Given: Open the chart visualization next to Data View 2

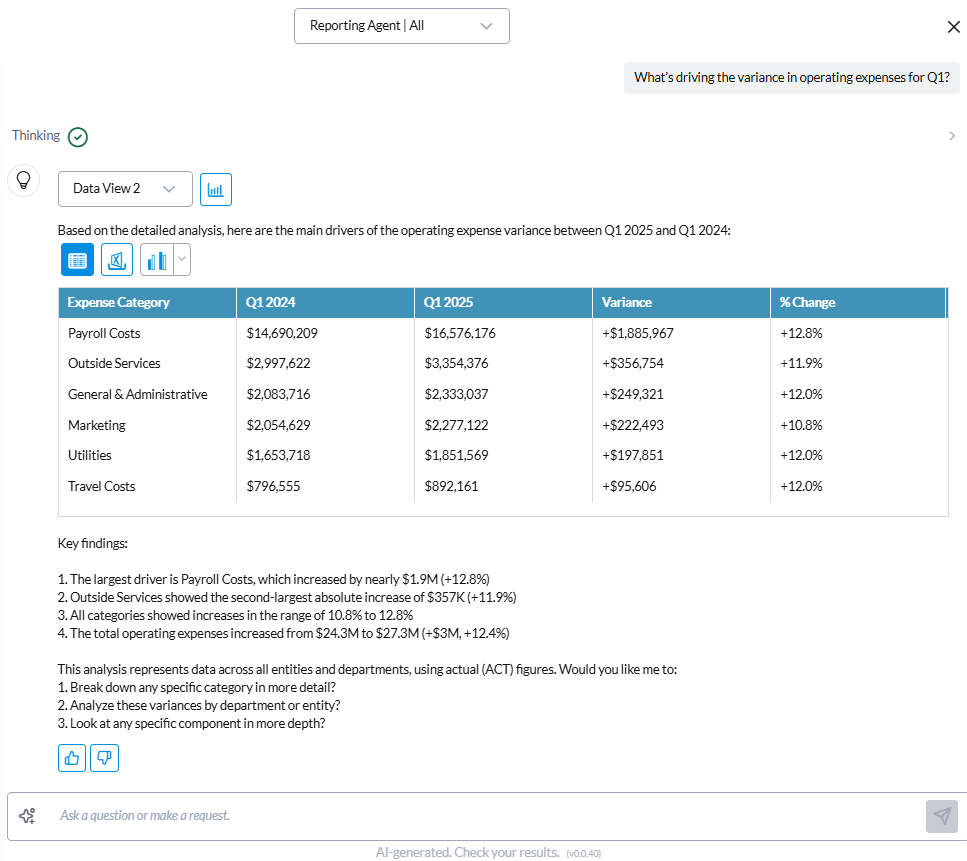Looking at the screenshot, I should pos(216,189).
